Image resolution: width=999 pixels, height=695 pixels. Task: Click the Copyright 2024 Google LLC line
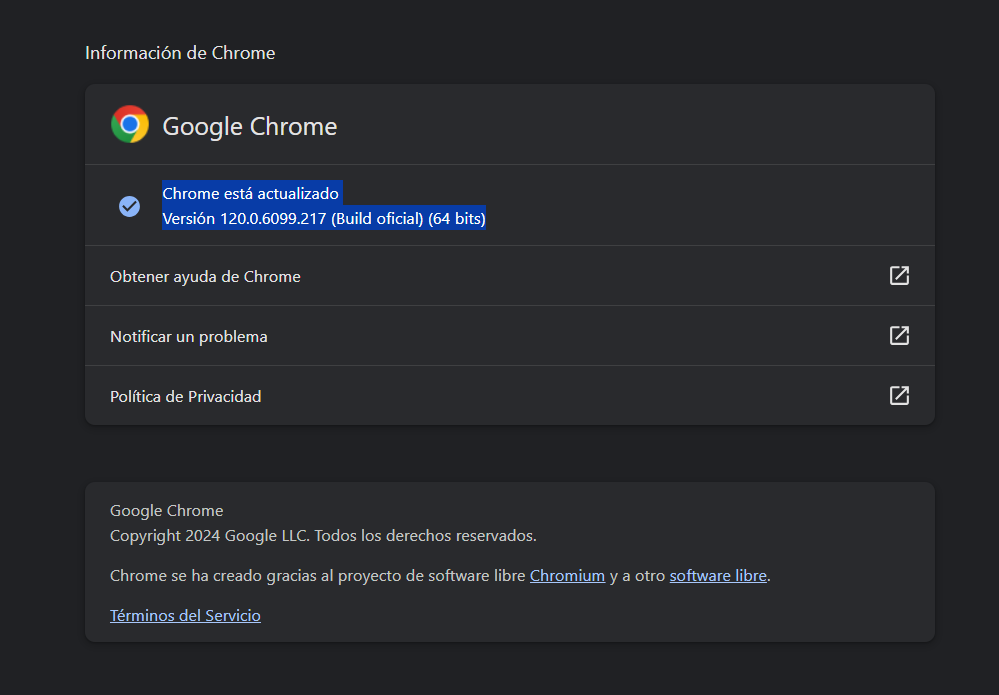click(x=323, y=536)
